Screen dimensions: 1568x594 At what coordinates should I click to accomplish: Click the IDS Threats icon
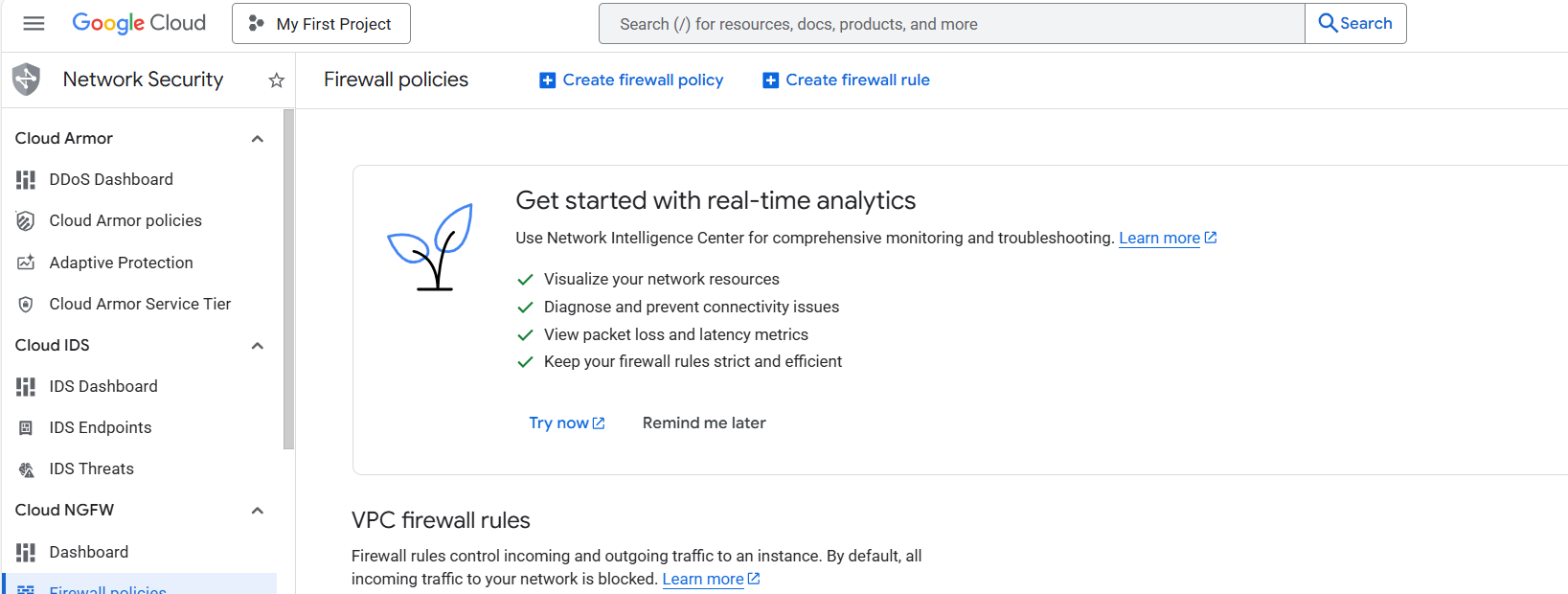[26, 469]
